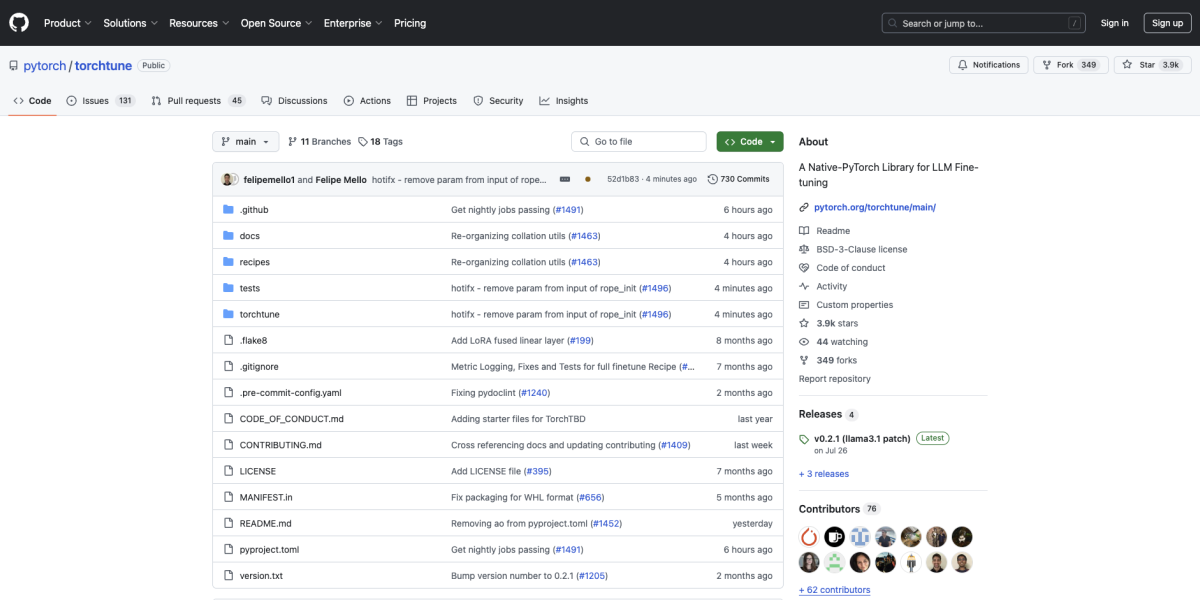The image size is (1200, 600).
Task: Open the MANIFEST.in file
Action: point(266,497)
